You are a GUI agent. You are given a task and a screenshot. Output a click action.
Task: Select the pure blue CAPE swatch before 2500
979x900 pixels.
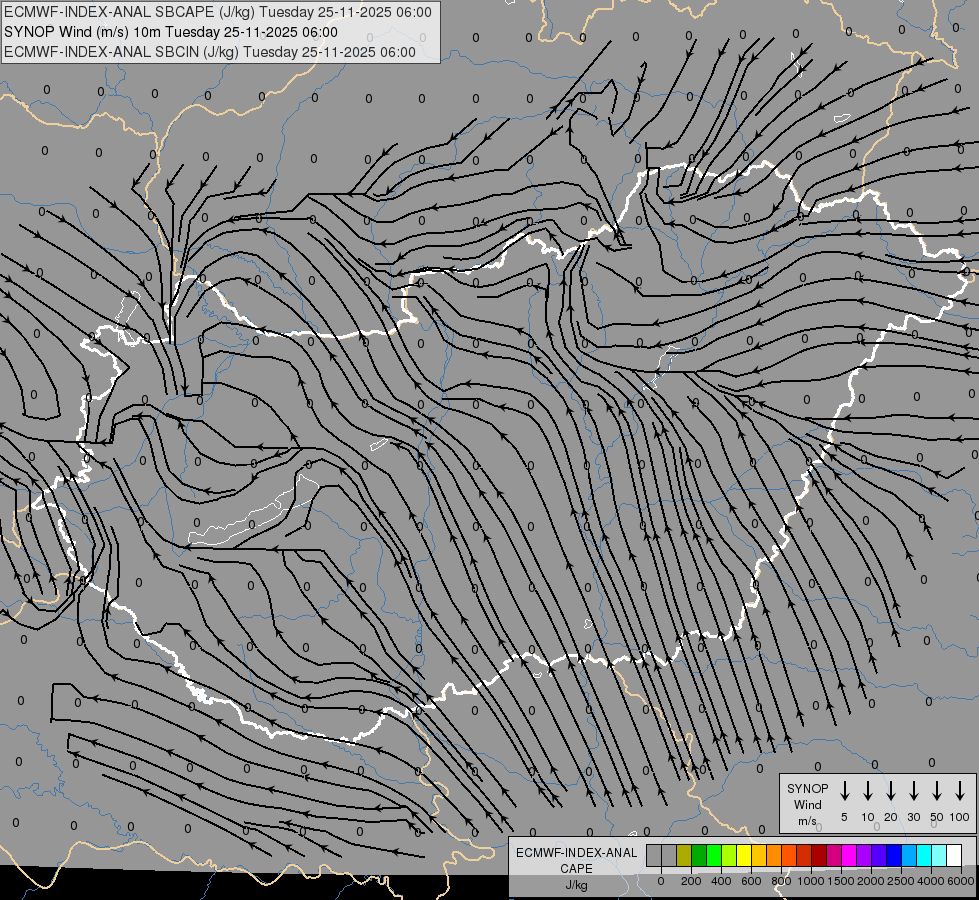click(893, 855)
